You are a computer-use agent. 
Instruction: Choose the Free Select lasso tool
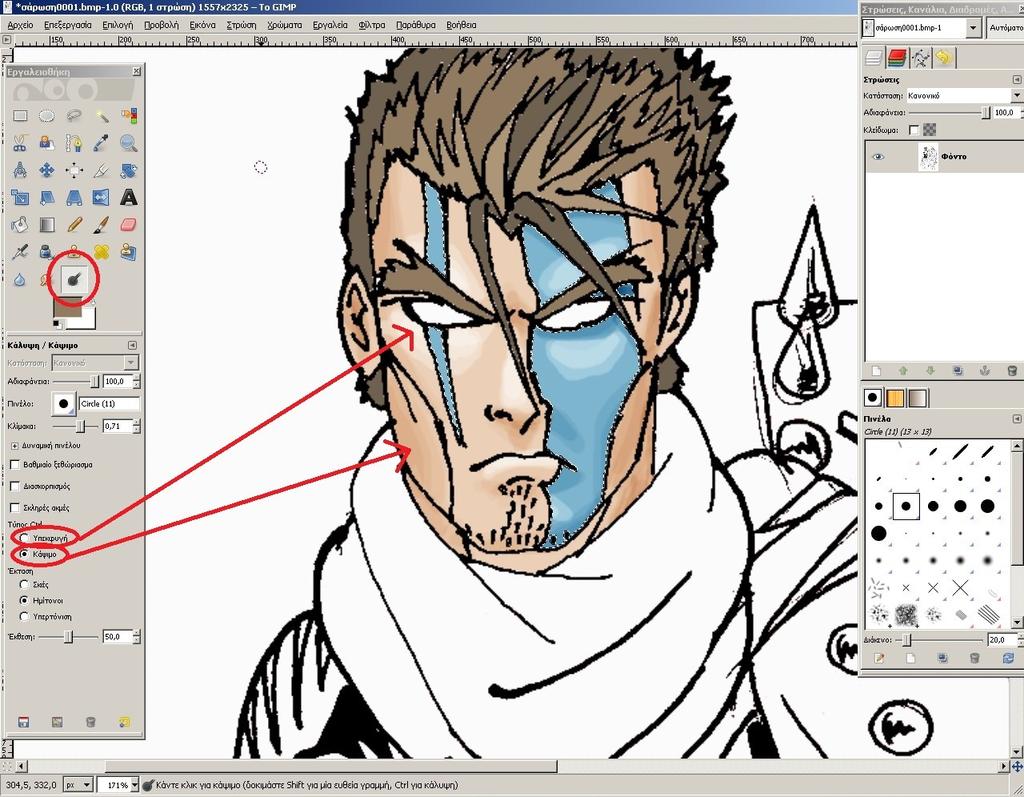74,116
